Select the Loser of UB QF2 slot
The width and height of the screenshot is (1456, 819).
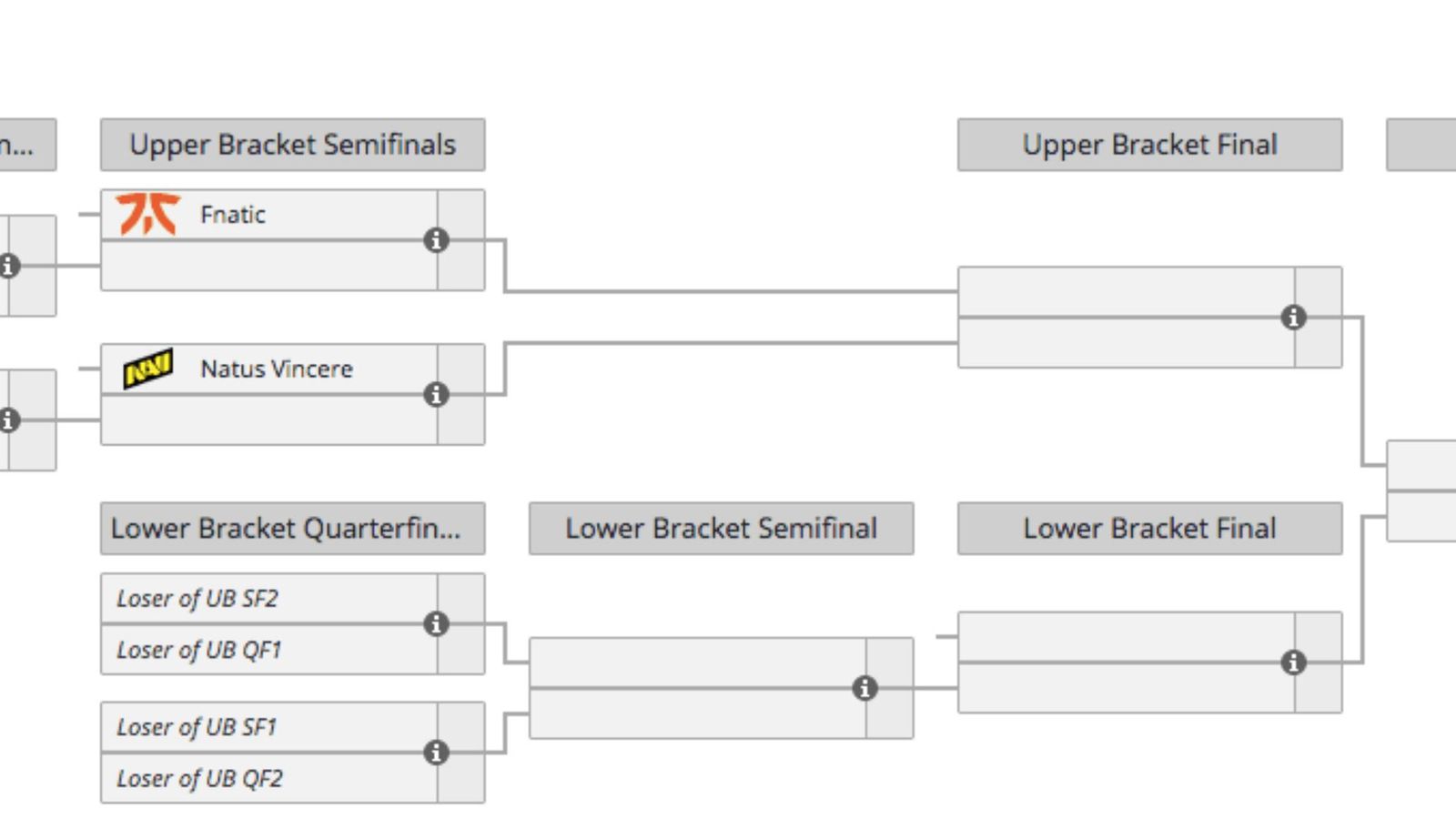pyautogui.click(x=199, y=778)
